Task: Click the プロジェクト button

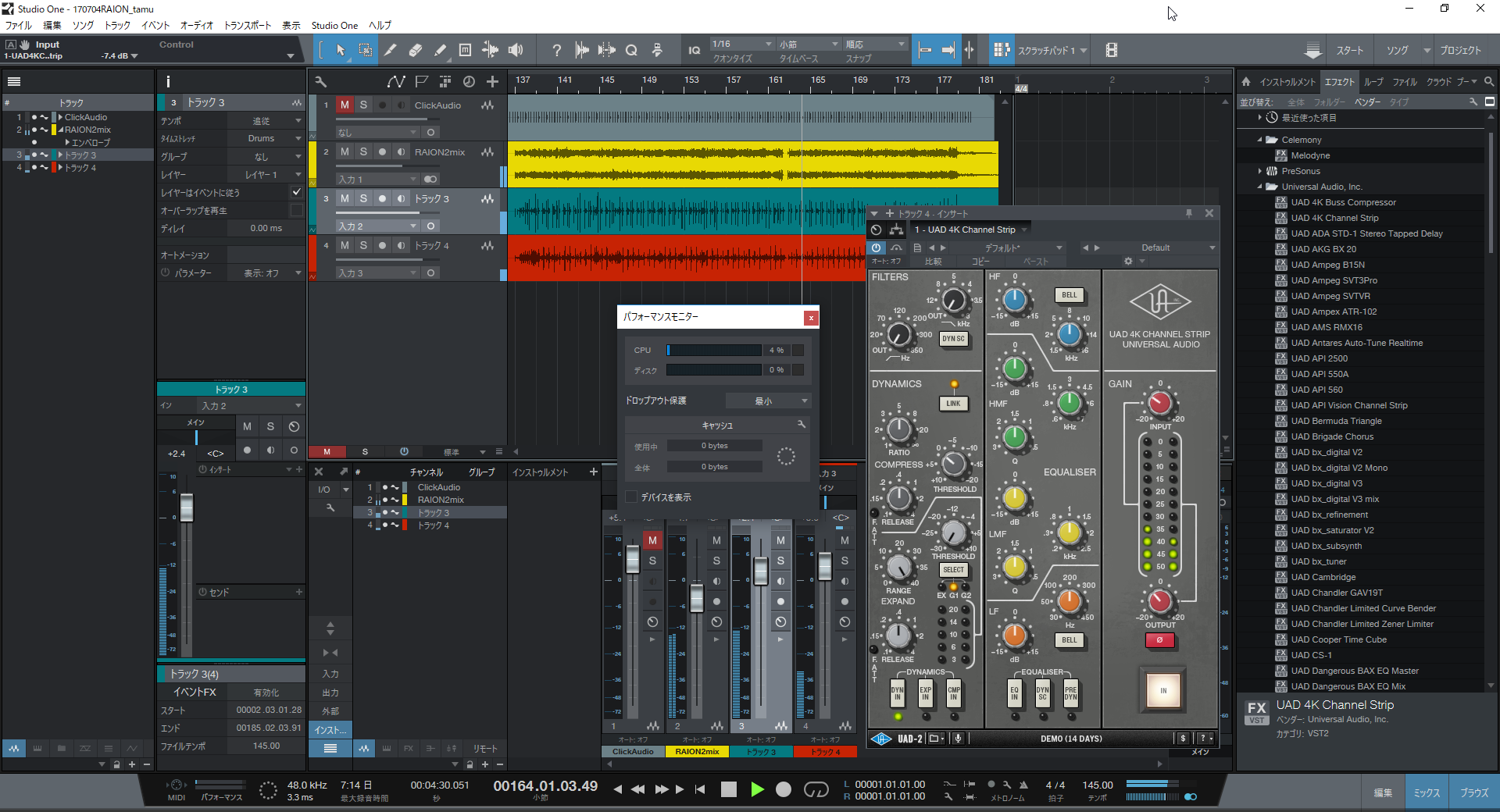Action: pyautogui.click(x=1460, y=50)
